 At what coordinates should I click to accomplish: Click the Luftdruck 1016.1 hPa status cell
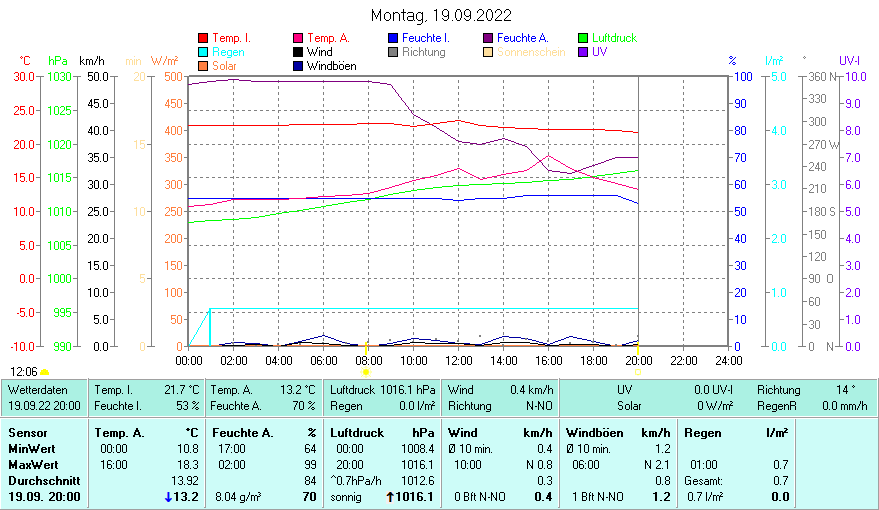(383, 390)
